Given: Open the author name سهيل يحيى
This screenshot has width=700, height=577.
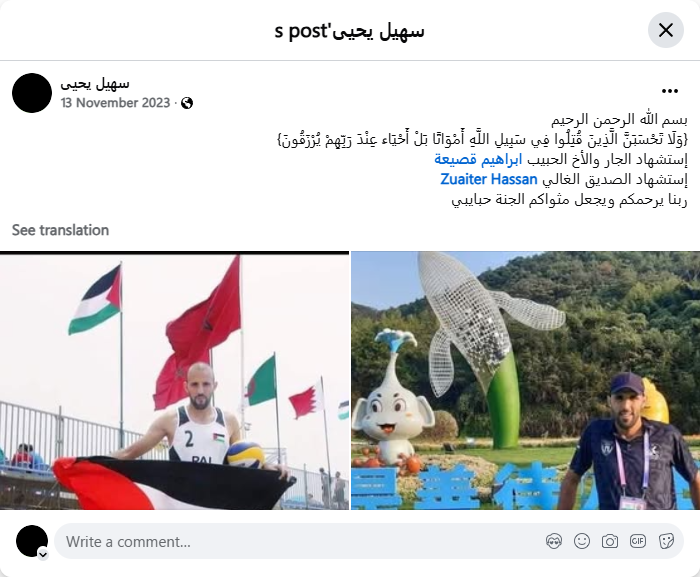Looking at the screenshot, I should click(95, 84).
